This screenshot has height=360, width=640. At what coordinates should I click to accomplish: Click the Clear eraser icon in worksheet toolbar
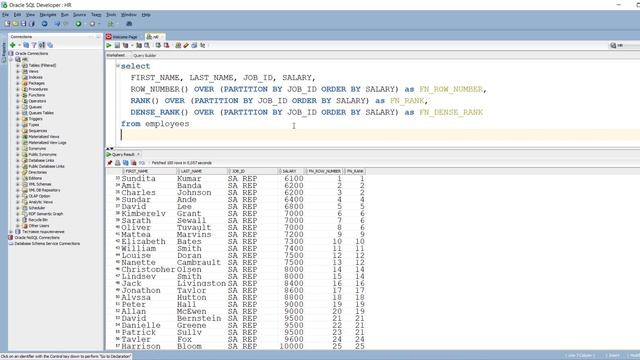[x=186, y=45]
